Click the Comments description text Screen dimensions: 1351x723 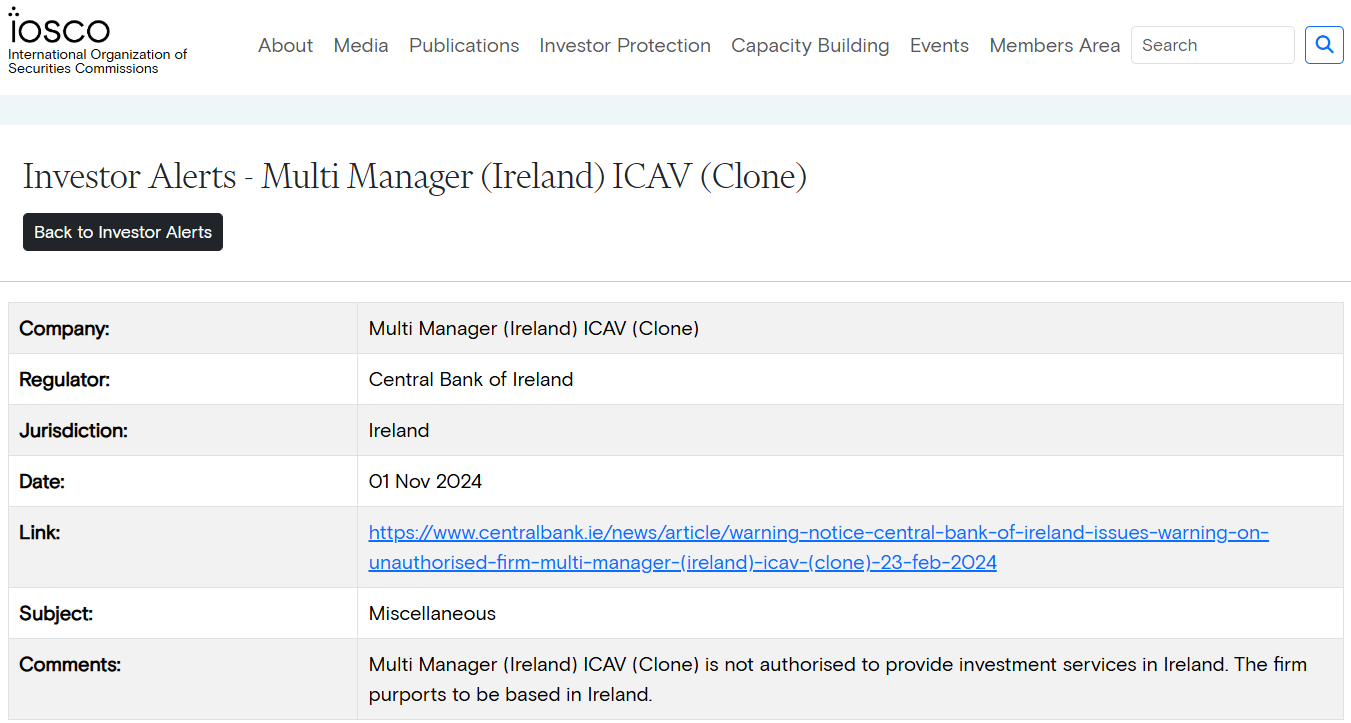click(837, 679)
